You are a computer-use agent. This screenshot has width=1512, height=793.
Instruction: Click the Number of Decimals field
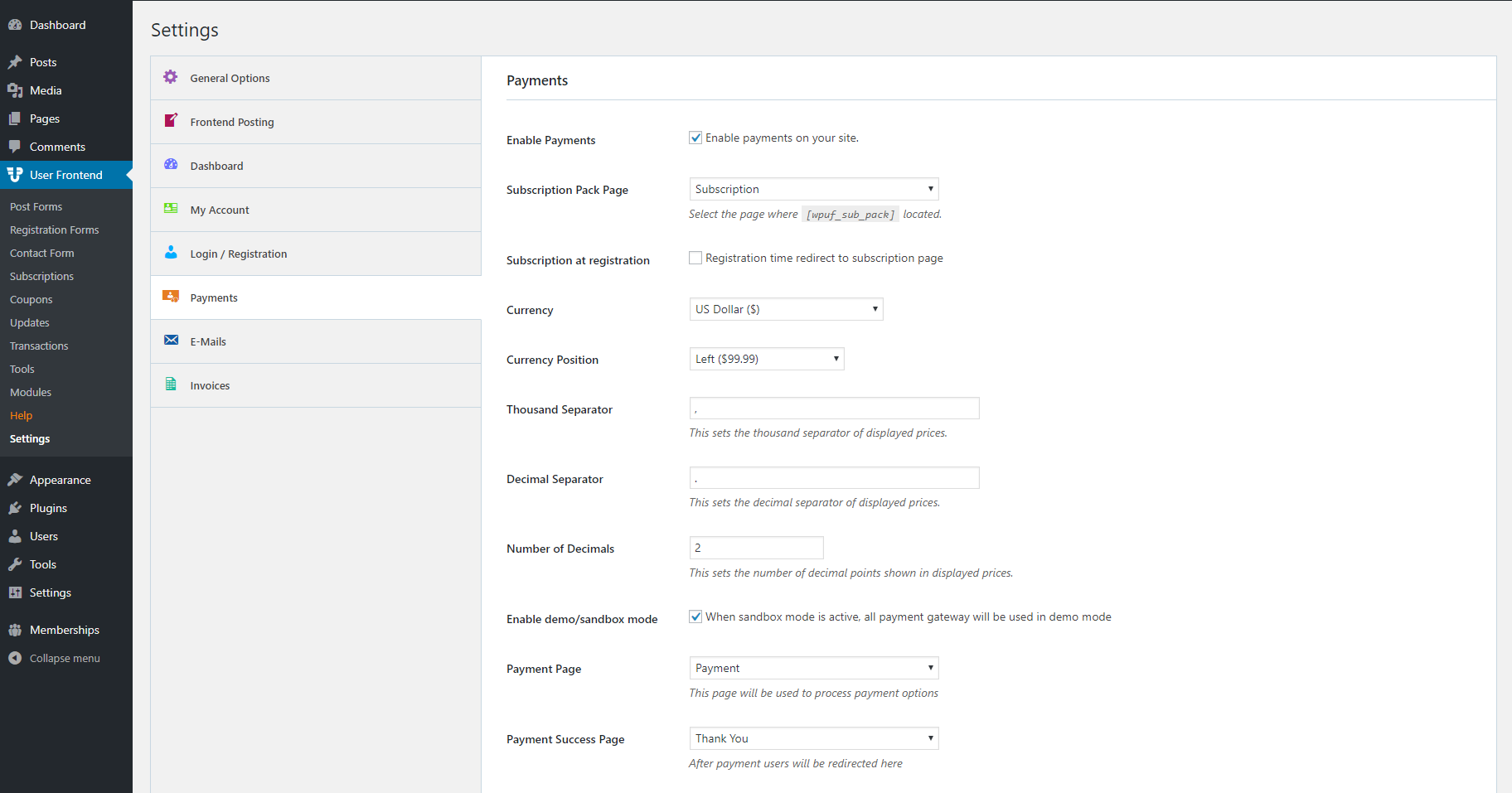pos(756,548)
